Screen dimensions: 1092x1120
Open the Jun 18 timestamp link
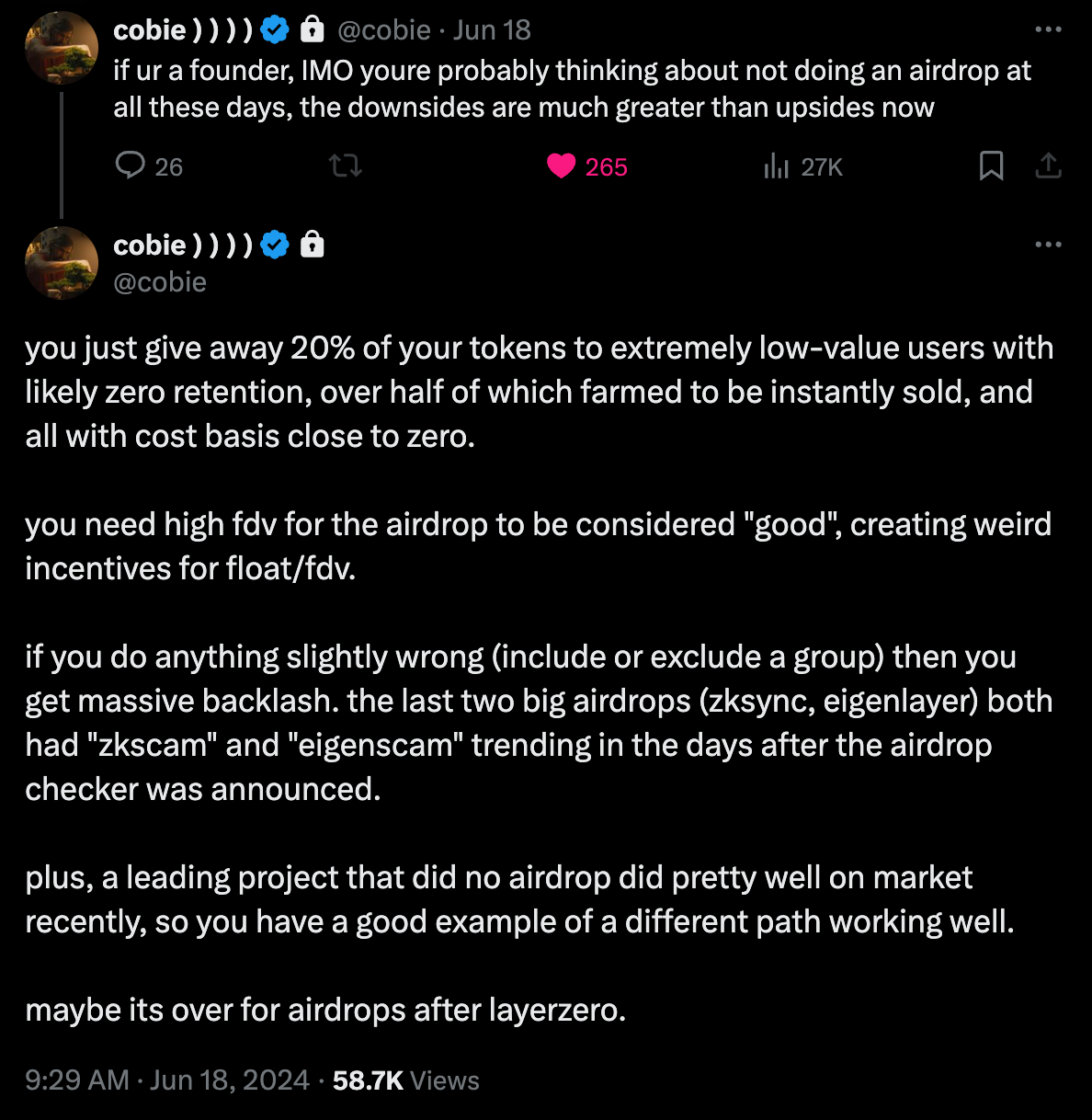click(x=492, y=30)
